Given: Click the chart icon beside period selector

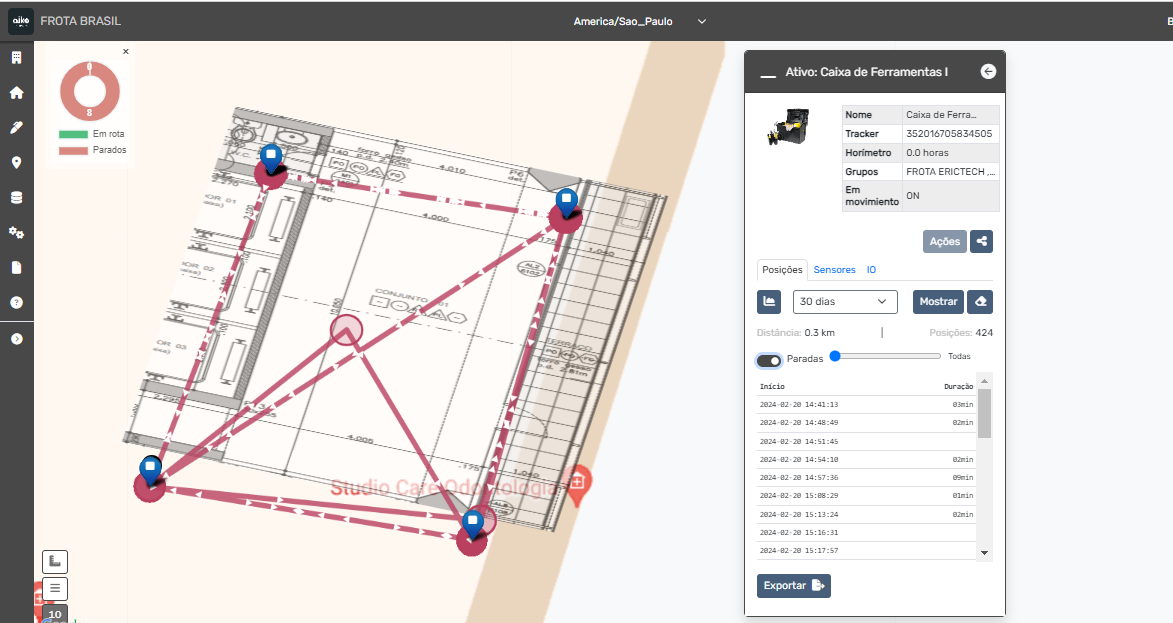Looking at the screenshot, I should pos(769,301).
